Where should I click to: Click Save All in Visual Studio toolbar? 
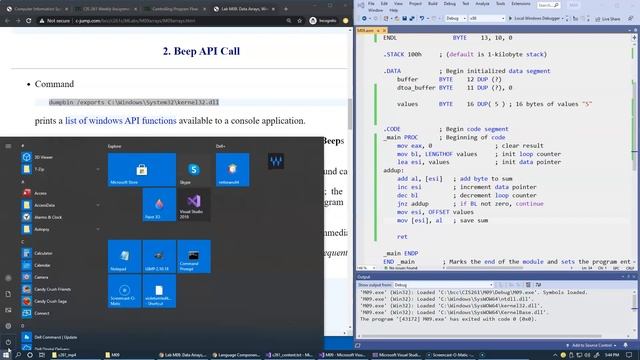click(411, 18)
